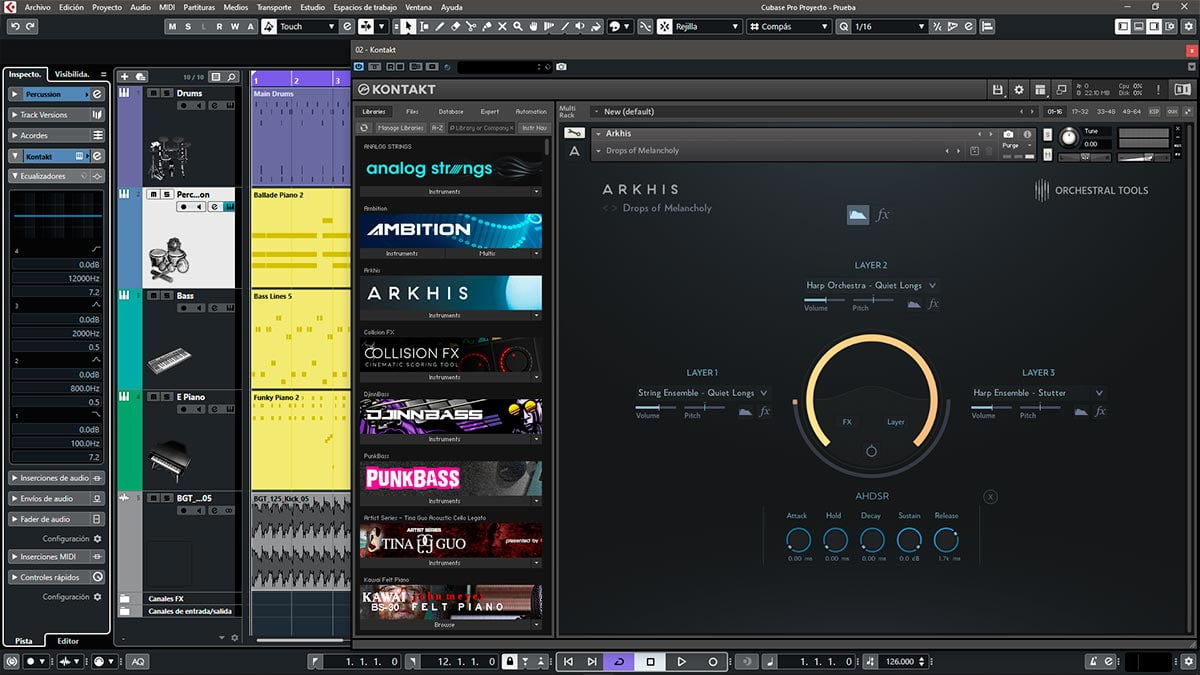Screen dimensions: 1200x675
Task: Open Kontakt workspace layout menu
Action: click(x=1041, y=90)
